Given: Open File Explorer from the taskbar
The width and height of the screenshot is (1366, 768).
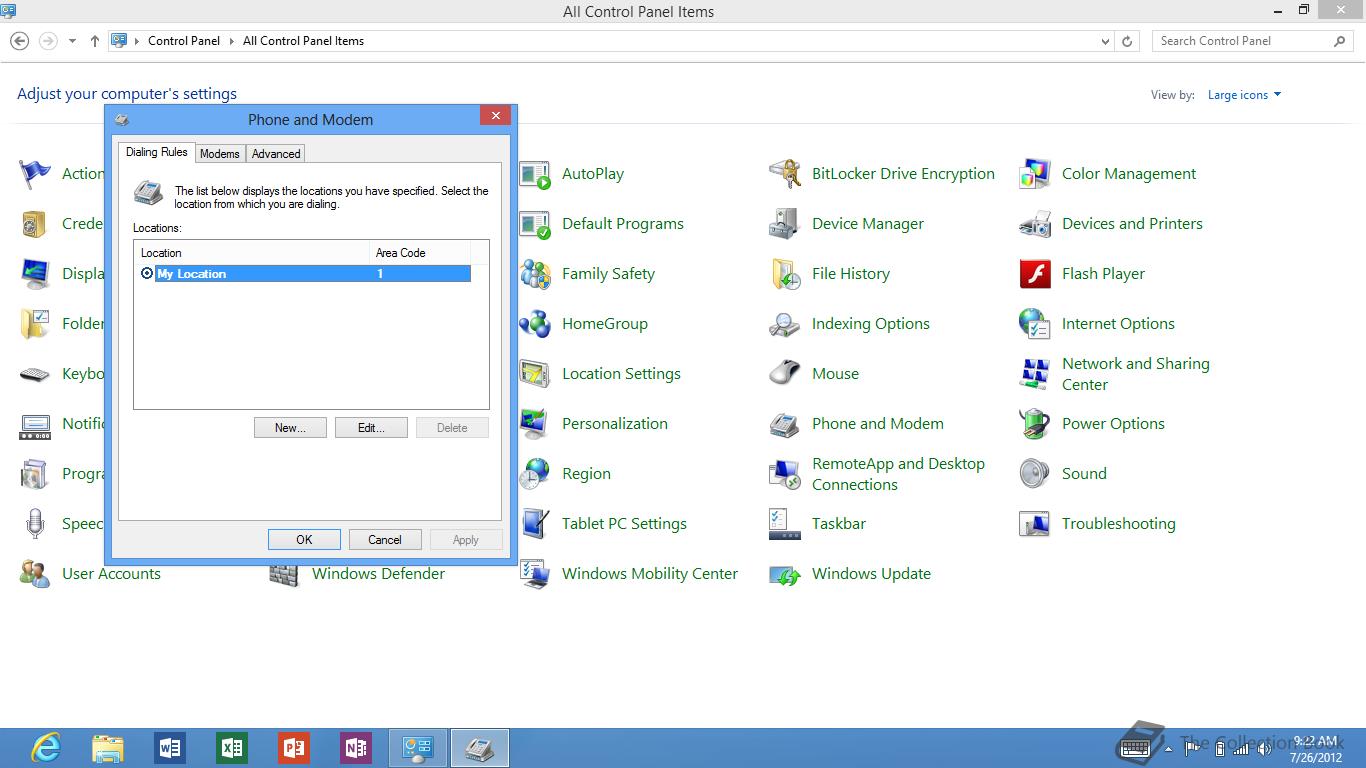Looking at the screenshot, I should point(108,748).
